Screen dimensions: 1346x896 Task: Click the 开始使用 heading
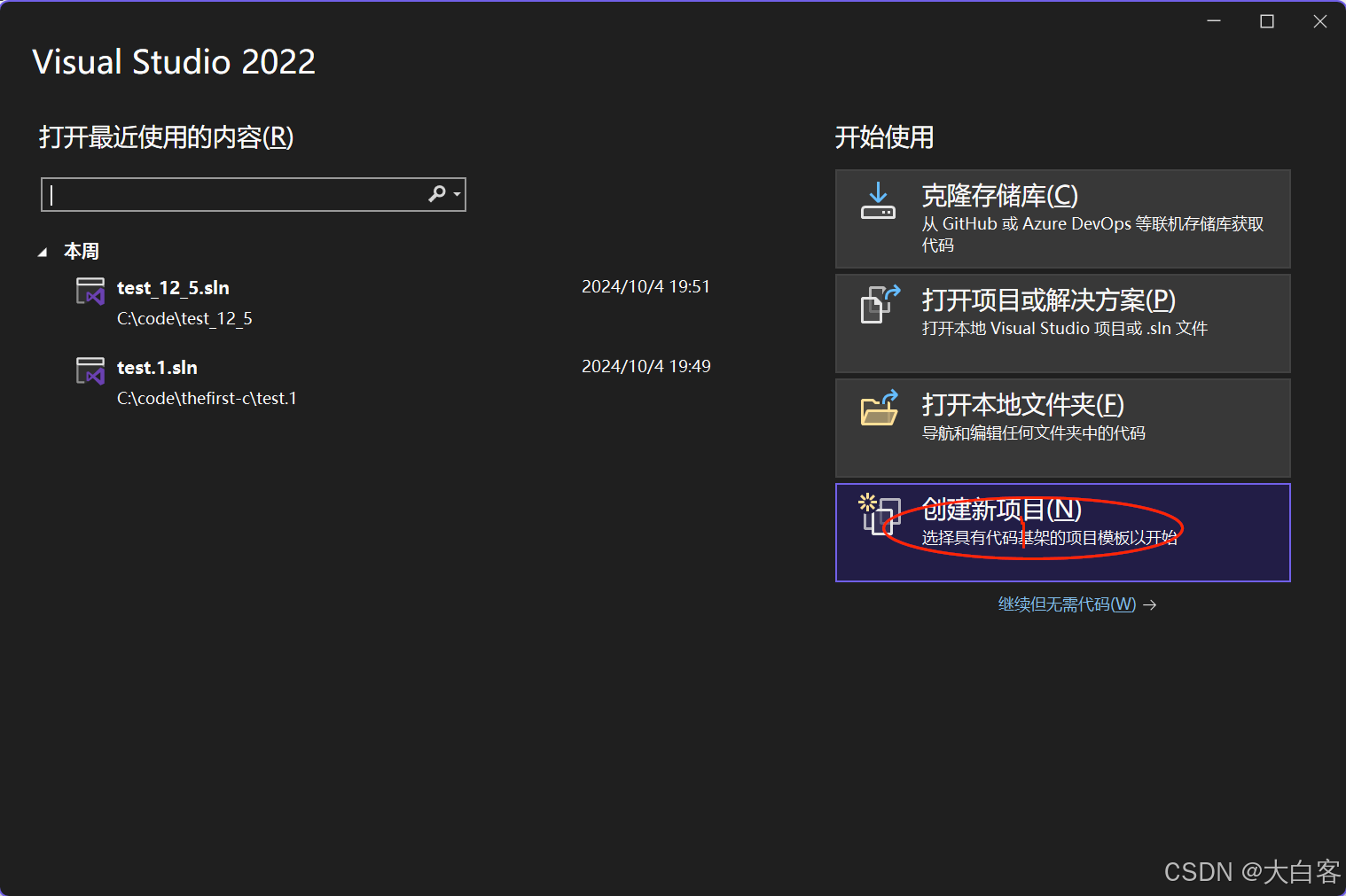click(x=884, y=136)
